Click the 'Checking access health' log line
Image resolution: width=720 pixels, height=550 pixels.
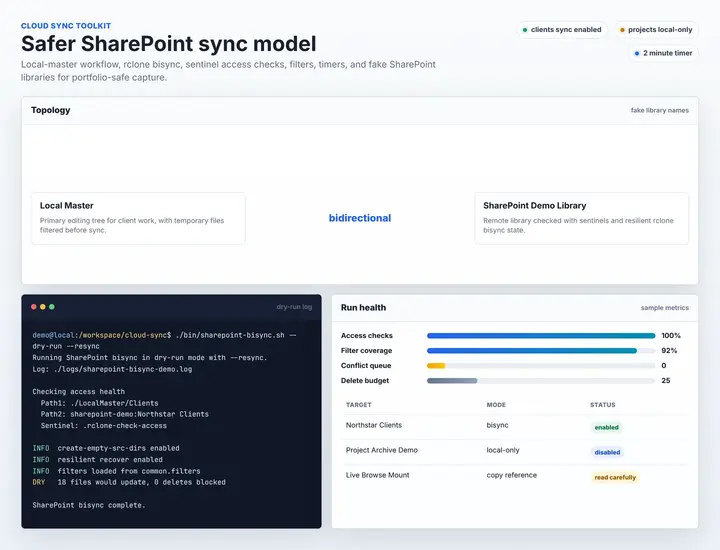click(x=79, y=392)
